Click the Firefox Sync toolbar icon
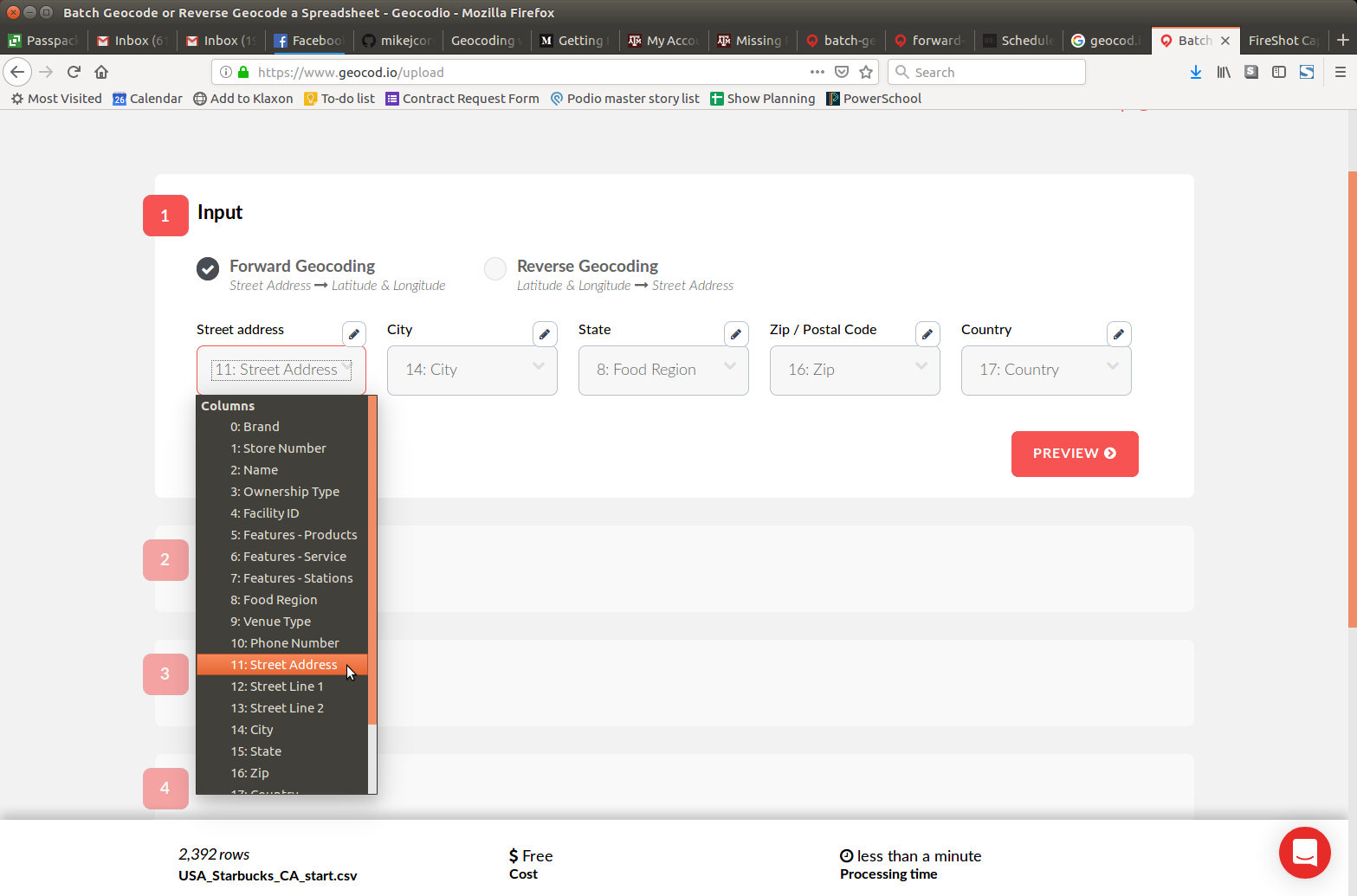The image size is (1357, 896). click(1307, 72)
